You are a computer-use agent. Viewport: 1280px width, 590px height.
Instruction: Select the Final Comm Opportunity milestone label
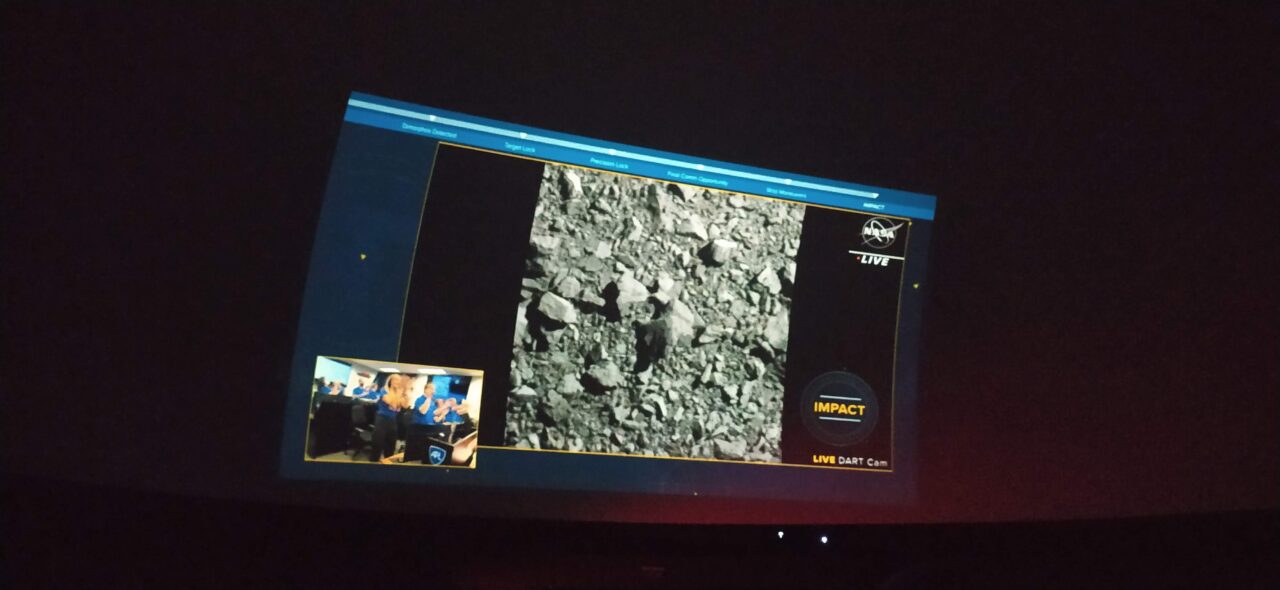(697, 179)
